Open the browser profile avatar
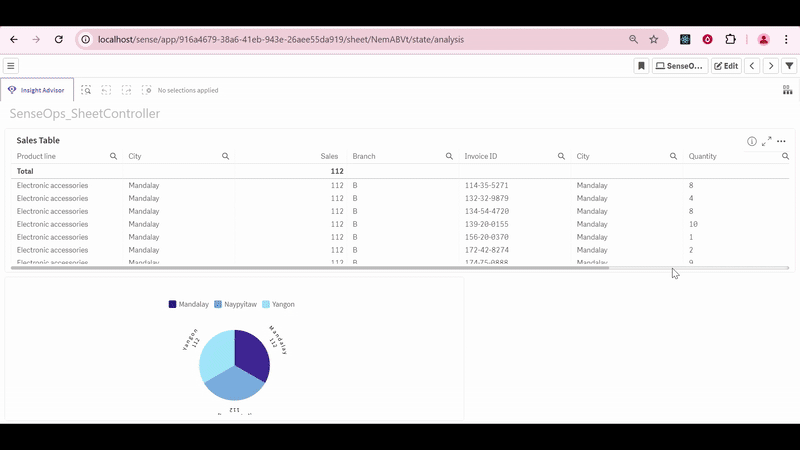 (x=763, y=39)
